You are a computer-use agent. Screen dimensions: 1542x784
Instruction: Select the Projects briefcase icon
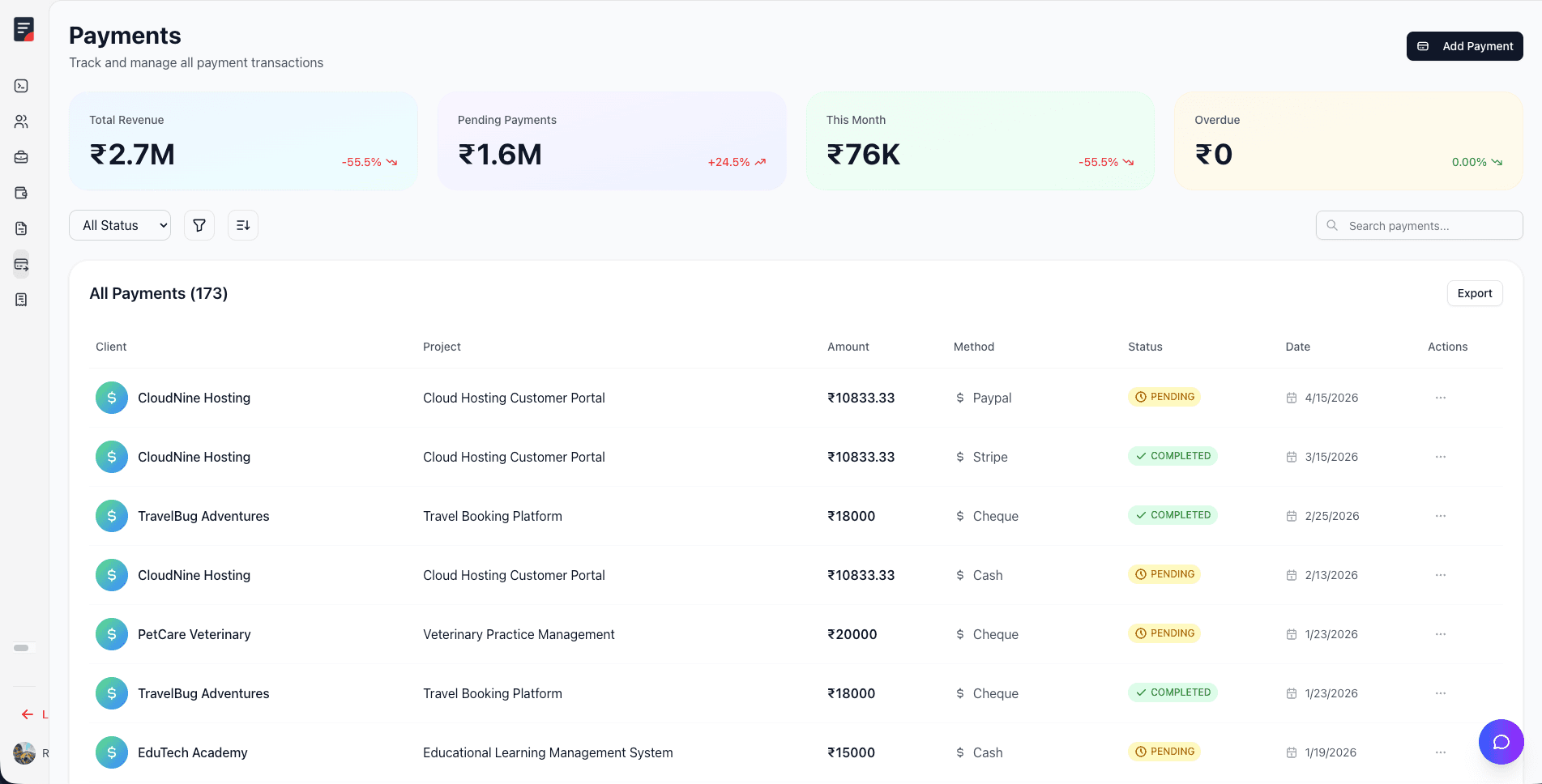tap(21, 157)
